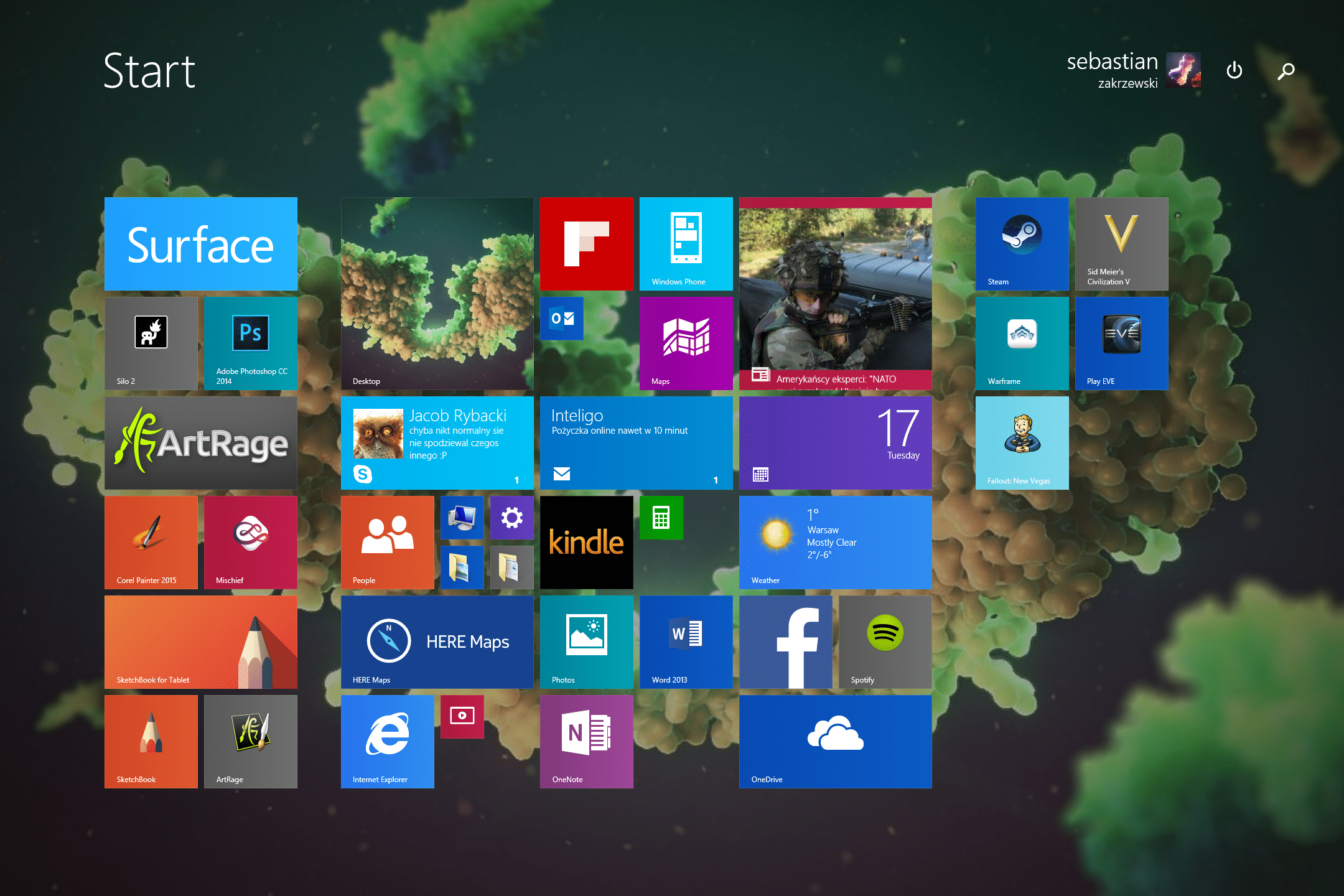Open SketchBook for Tablet tile

(201, 642)
